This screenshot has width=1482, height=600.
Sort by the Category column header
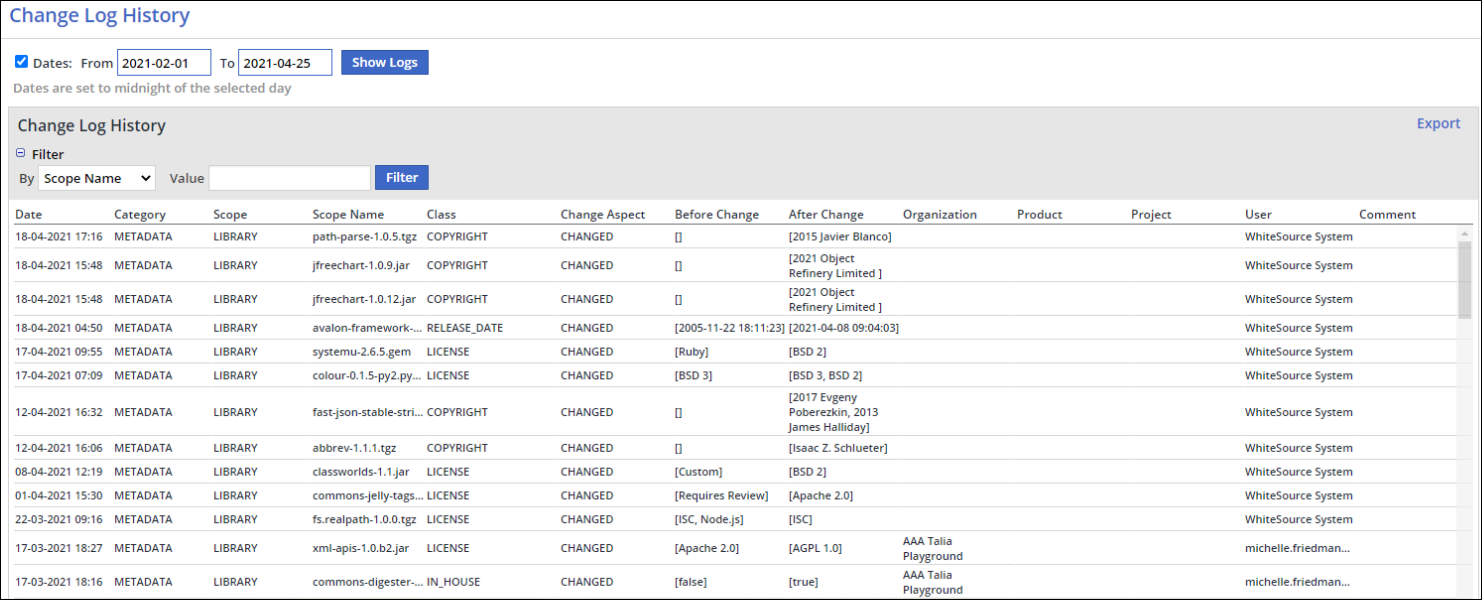pyautogui.click(x=140, y=214)
